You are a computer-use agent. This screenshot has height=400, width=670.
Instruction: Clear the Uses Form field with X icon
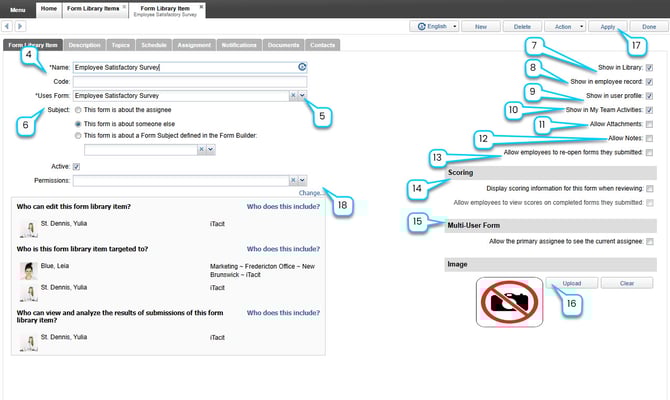click(x=293, y=95)
